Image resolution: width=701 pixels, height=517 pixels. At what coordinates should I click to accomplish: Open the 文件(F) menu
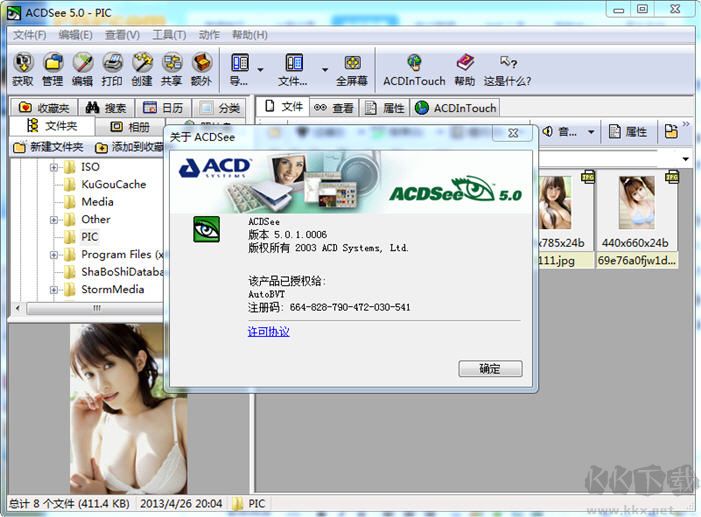coord(29,35)
